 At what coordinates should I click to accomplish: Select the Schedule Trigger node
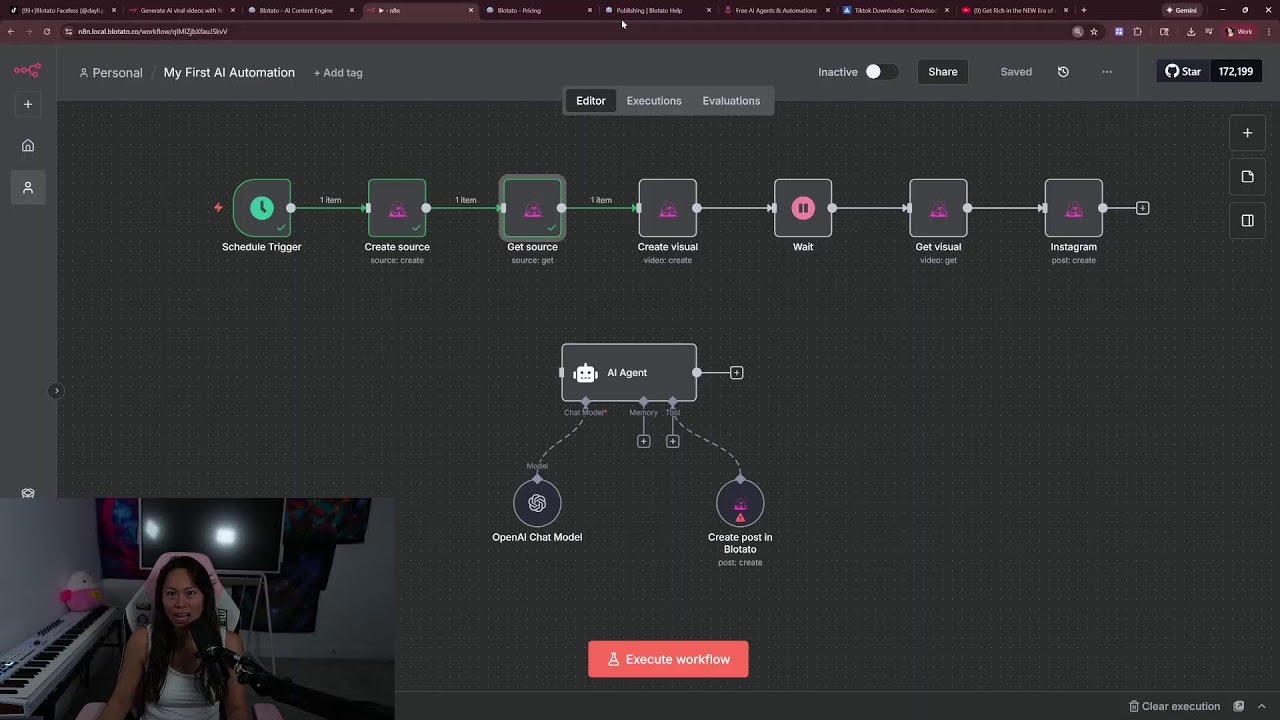pyautogui.click(x=262, y=208)
